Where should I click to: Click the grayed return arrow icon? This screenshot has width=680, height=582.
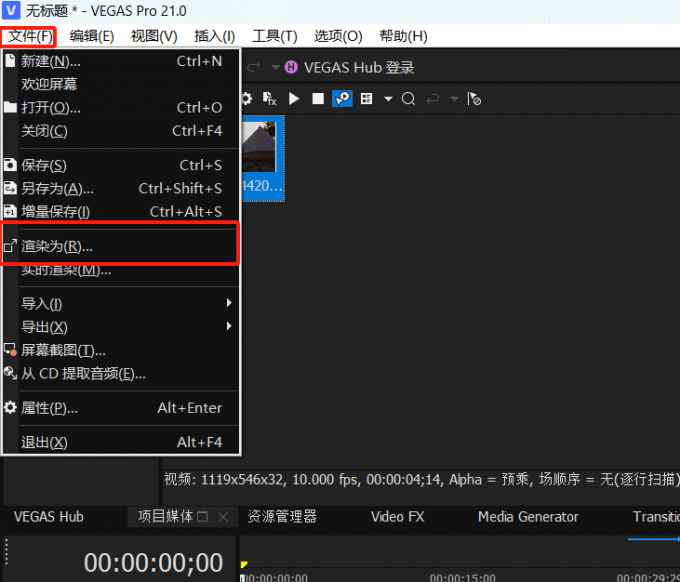(432, 99)
